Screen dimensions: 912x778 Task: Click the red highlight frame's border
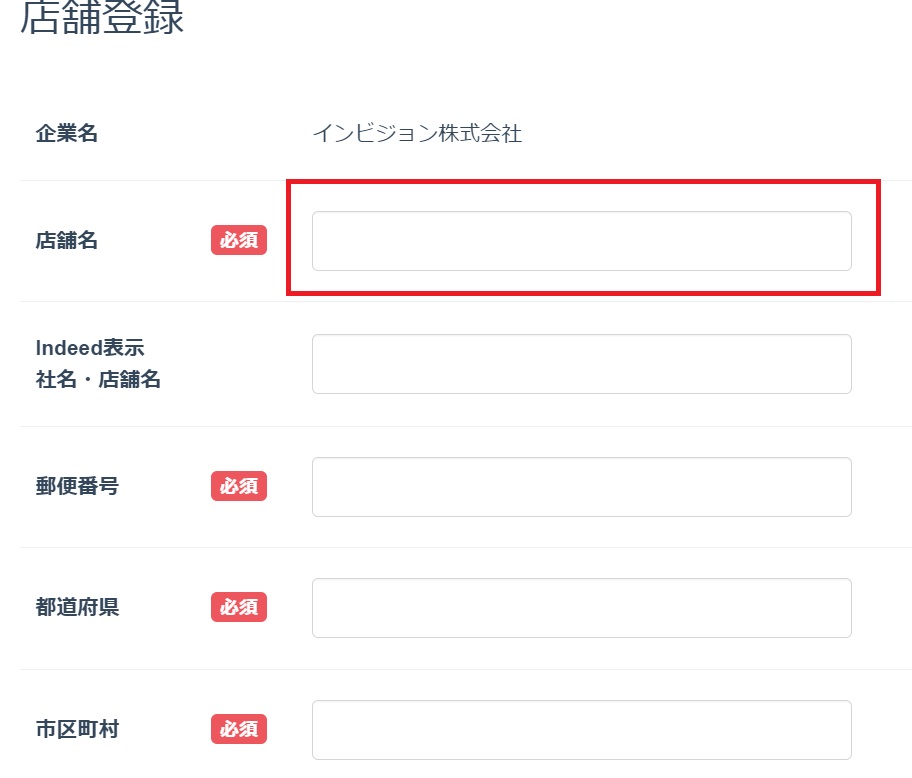click(581, 183)
